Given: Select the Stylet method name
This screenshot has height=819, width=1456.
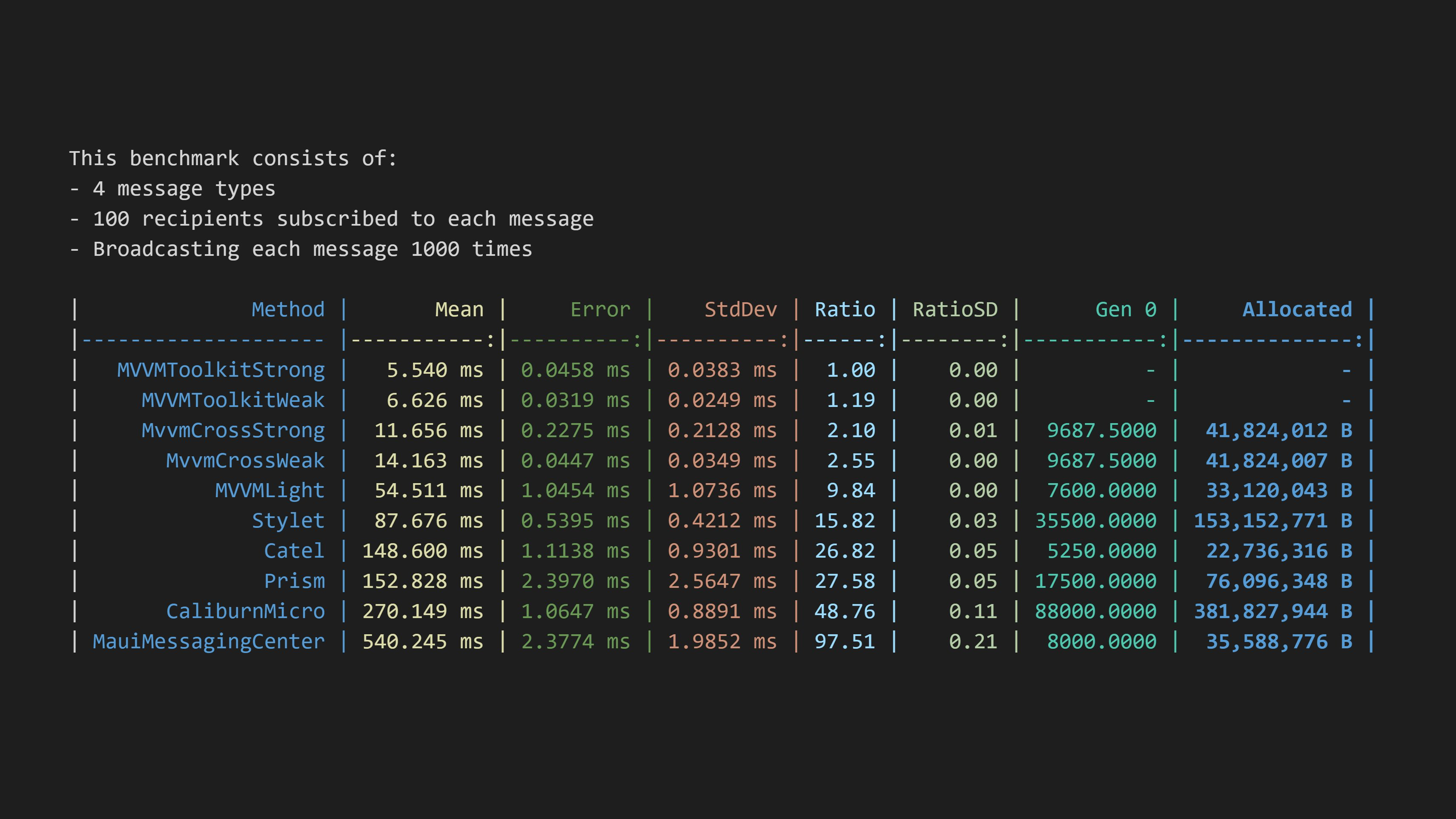Looking at the screenshot, I should pyautogui.click(x=288, y=521).
